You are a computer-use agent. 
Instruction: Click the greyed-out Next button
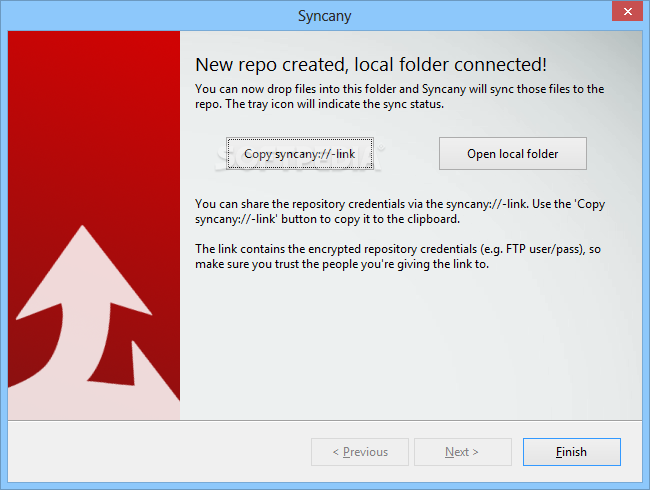[x=463, y=452]
